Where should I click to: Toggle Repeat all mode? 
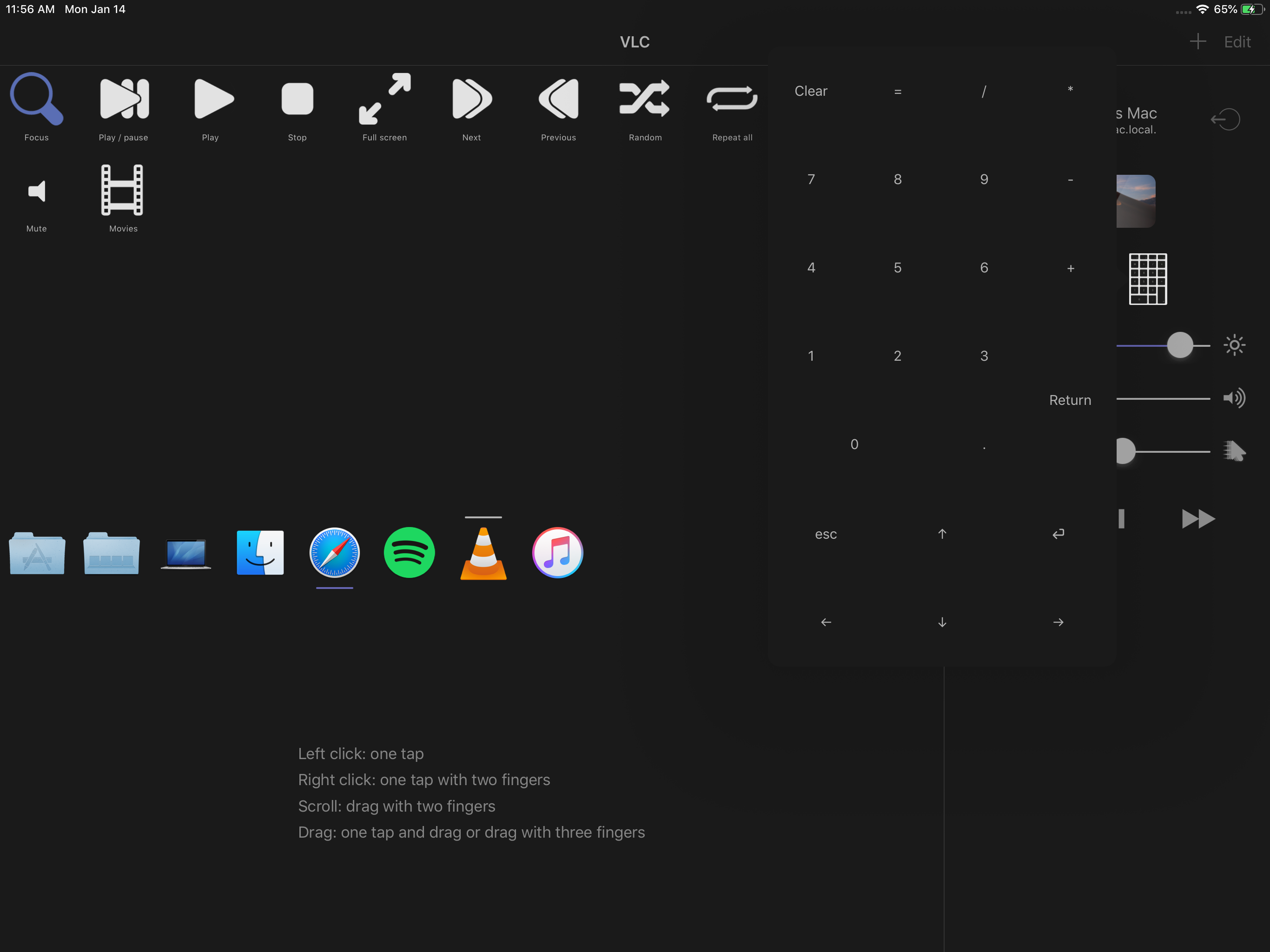731,99
